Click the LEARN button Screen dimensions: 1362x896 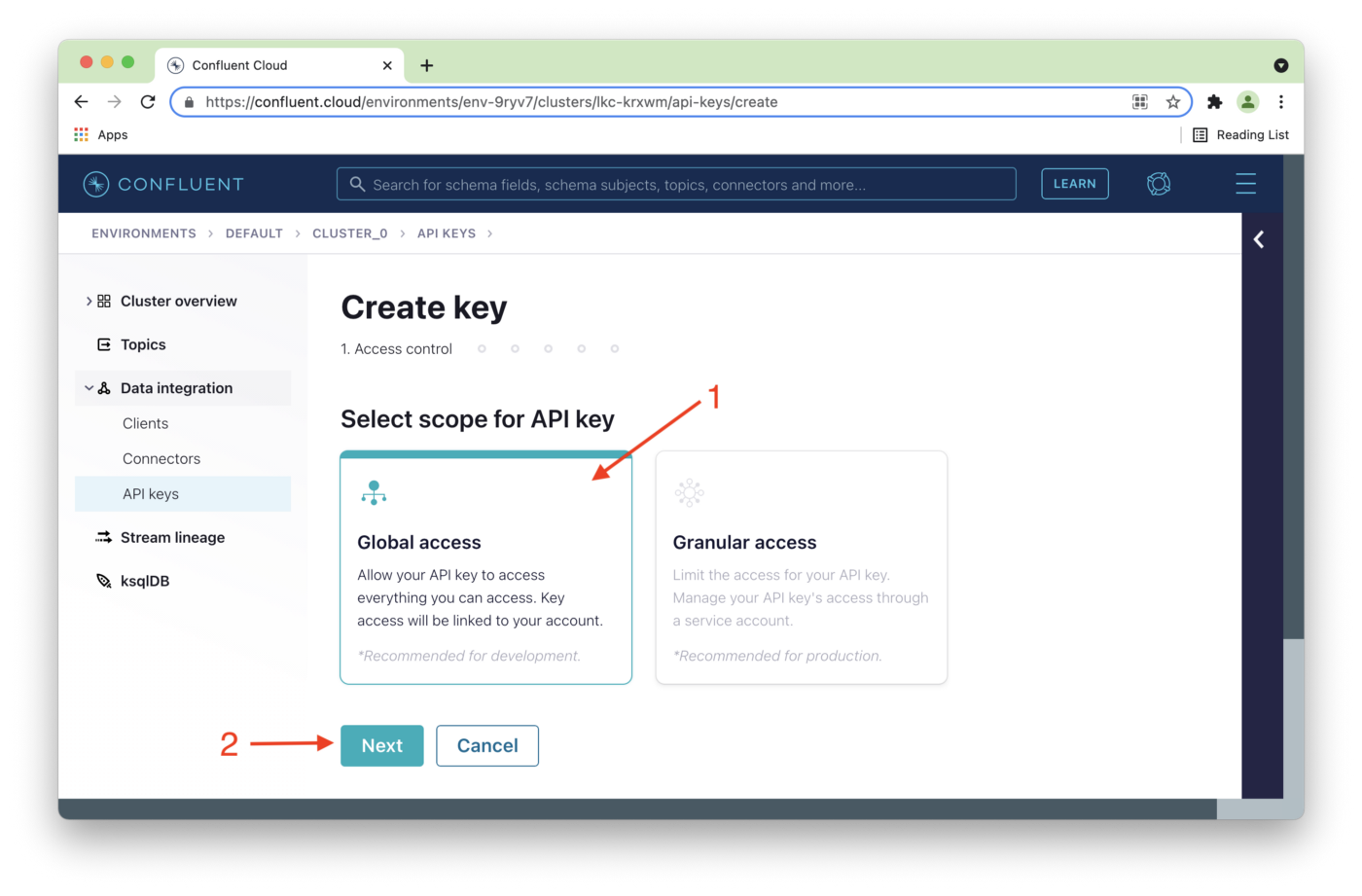(x=1074, y=184)
